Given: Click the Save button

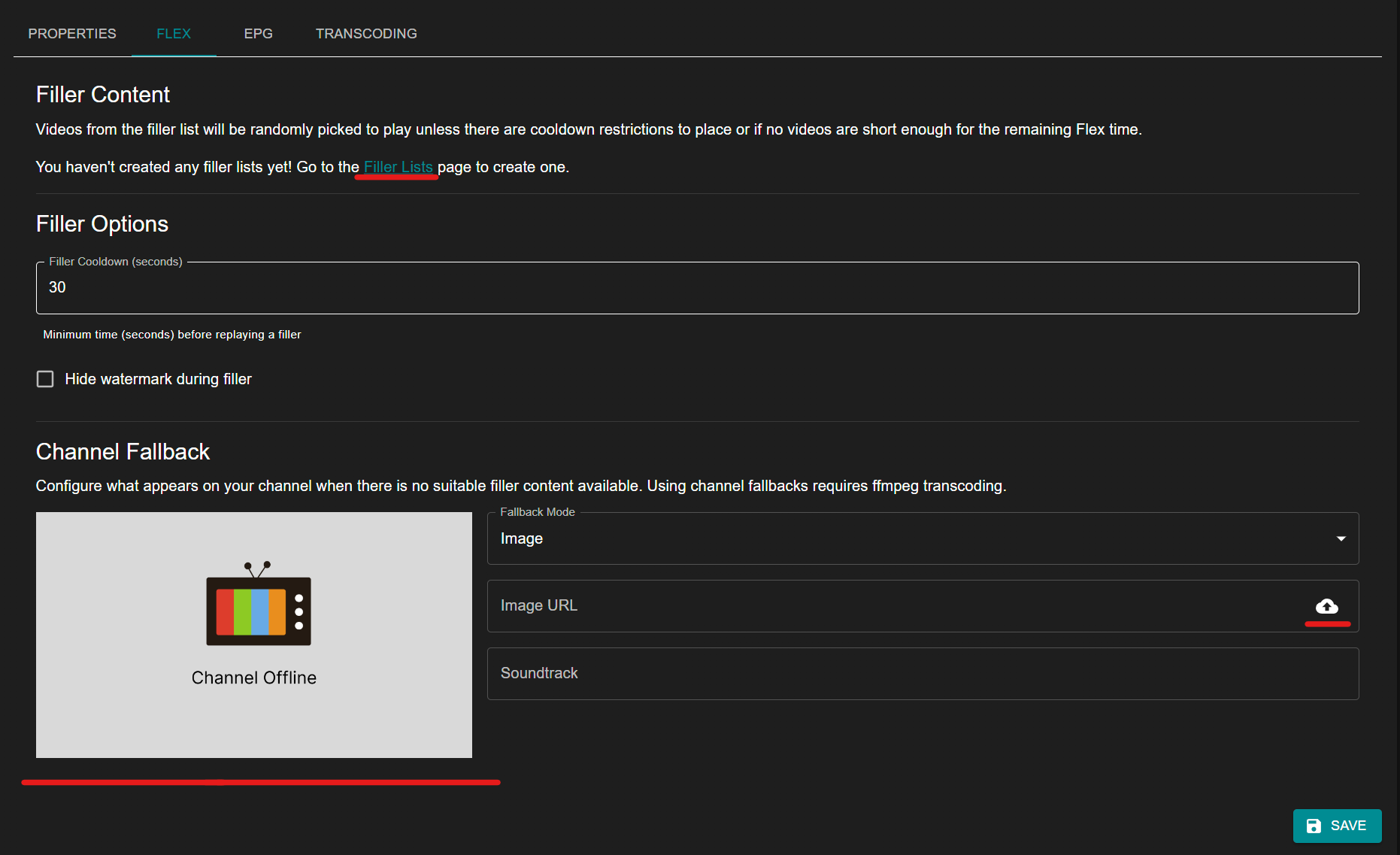Looking at the screenshot, I should coord(1337,826).
